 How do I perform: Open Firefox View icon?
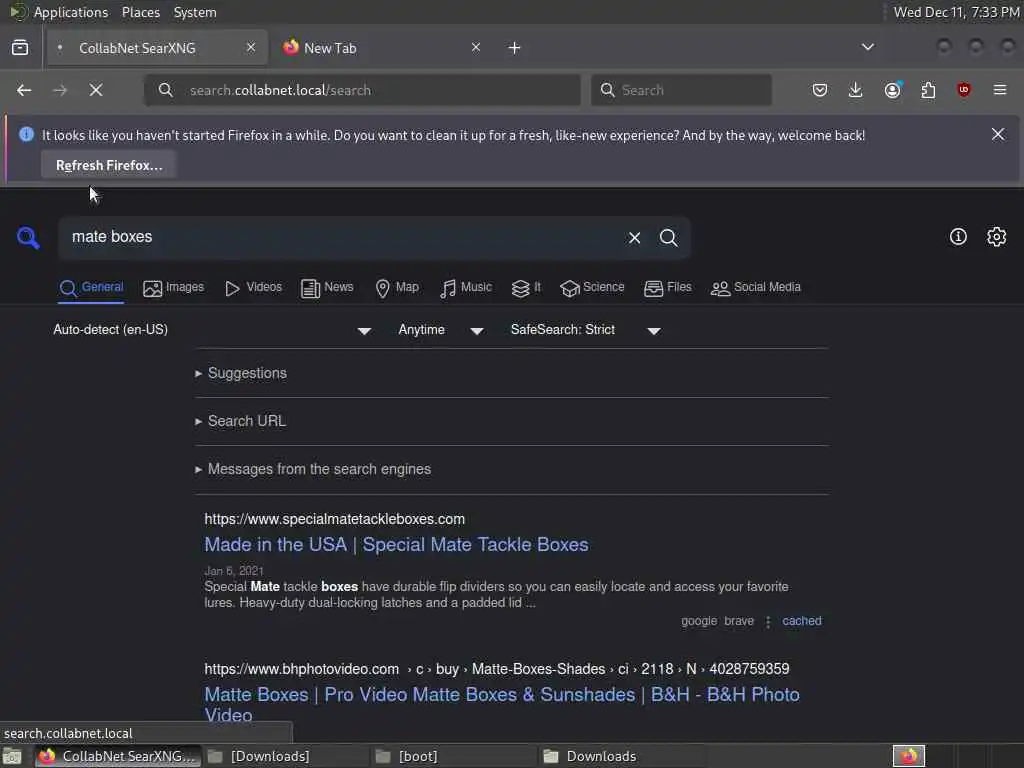[20, 48]
